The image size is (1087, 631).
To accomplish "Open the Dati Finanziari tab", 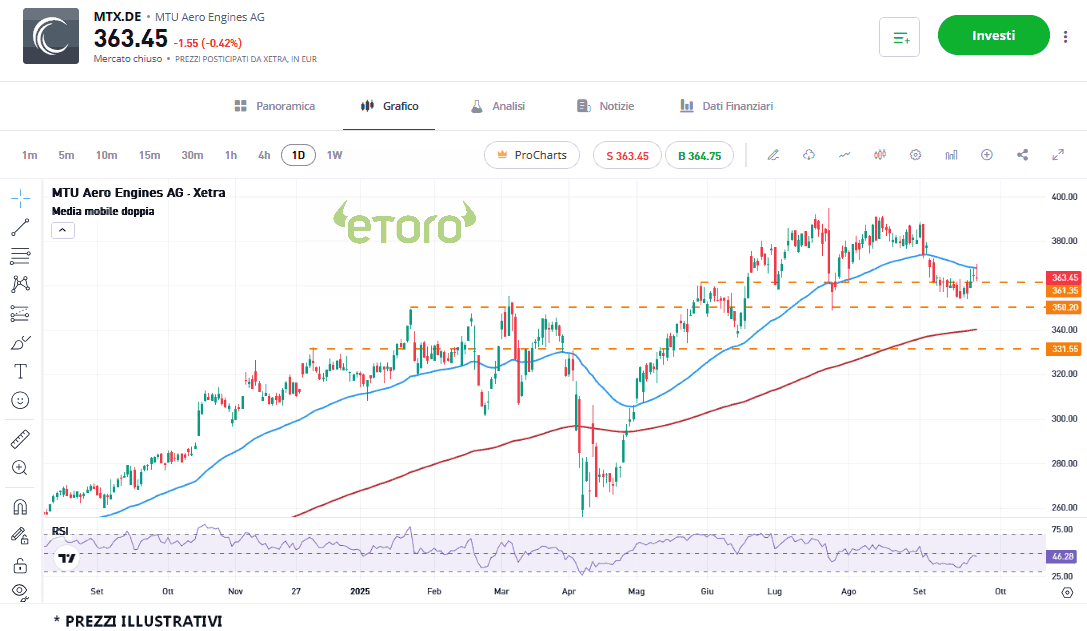I will tap(726, 106).
